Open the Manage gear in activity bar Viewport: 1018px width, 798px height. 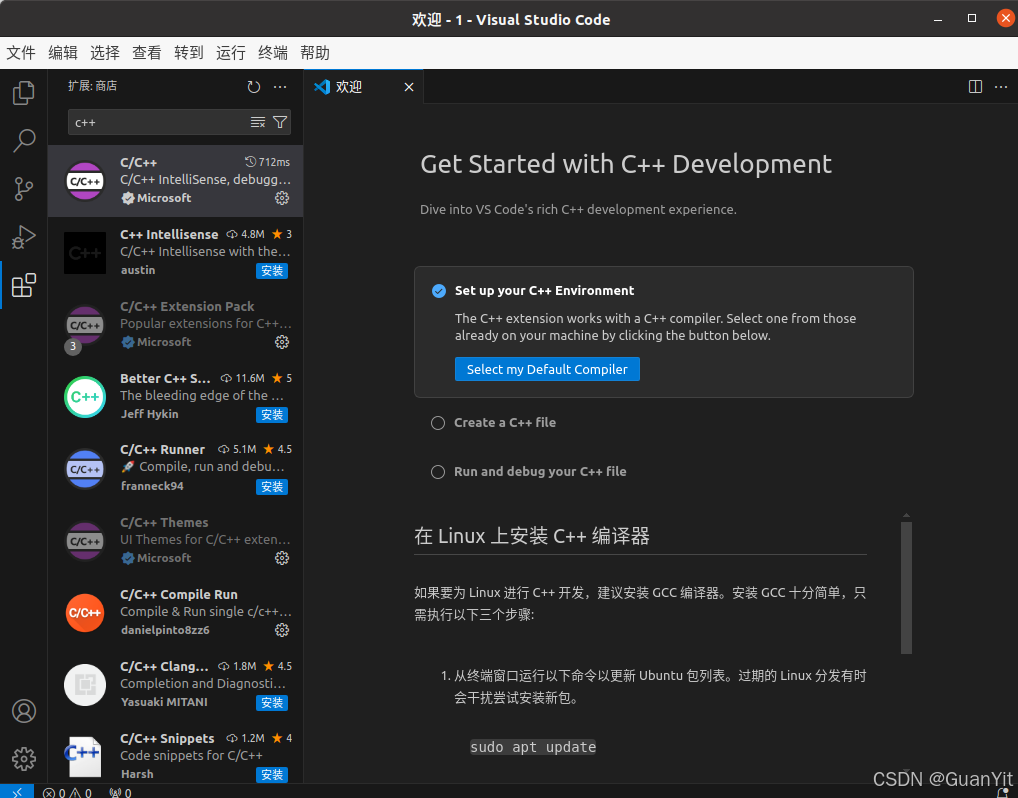[x=23, y=758]
